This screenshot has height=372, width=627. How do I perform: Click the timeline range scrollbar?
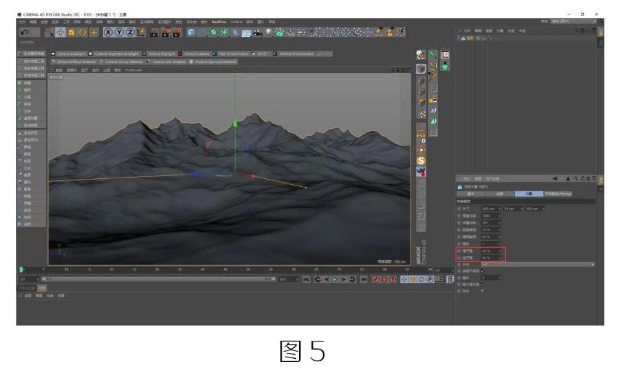(158, 279)
